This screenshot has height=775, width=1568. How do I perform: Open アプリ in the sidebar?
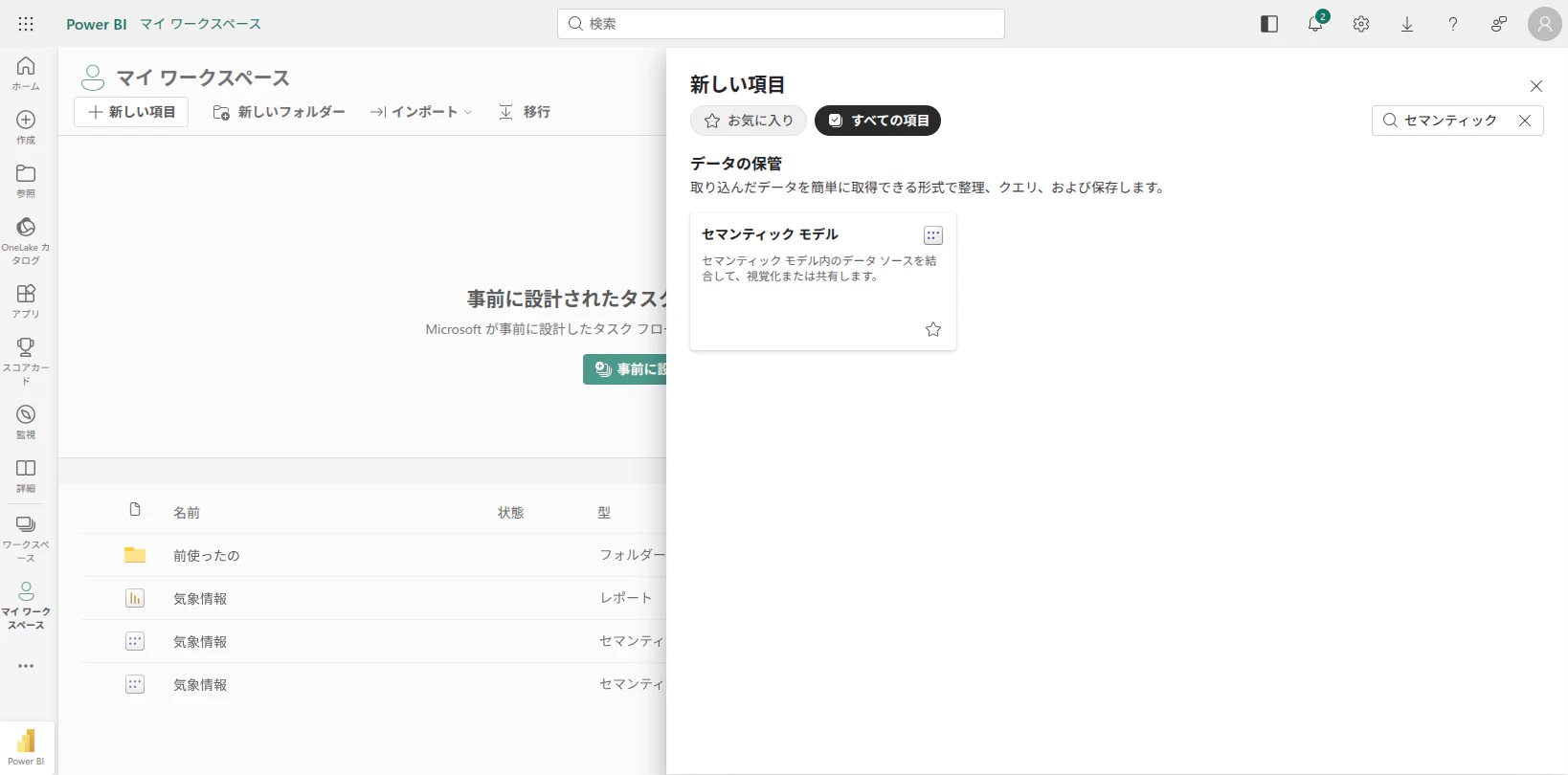26,300
